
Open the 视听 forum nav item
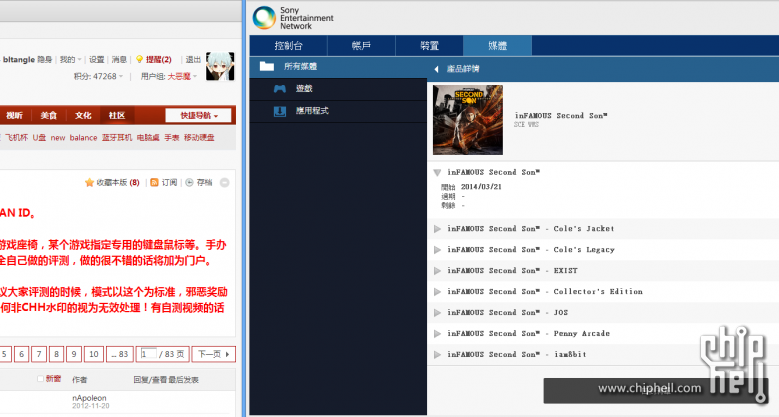point(14,115)
